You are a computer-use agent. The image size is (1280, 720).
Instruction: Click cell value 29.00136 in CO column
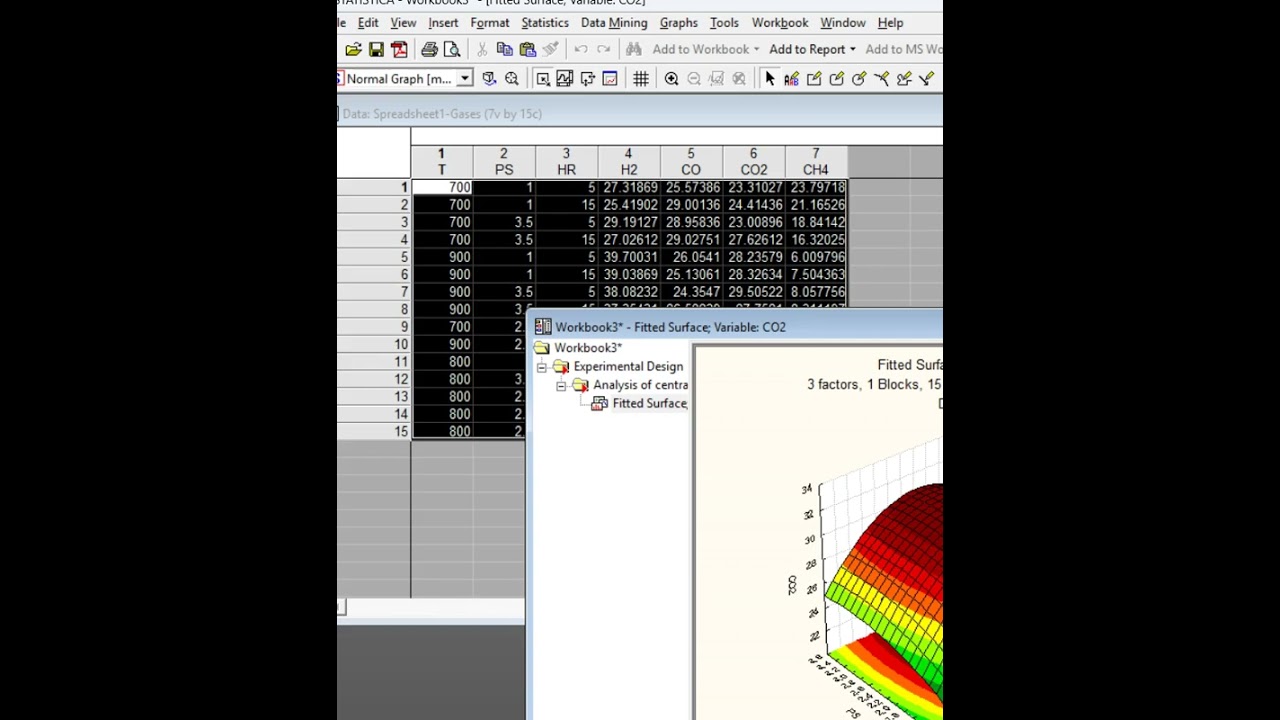pyautogui.click(x=692, y=205)
